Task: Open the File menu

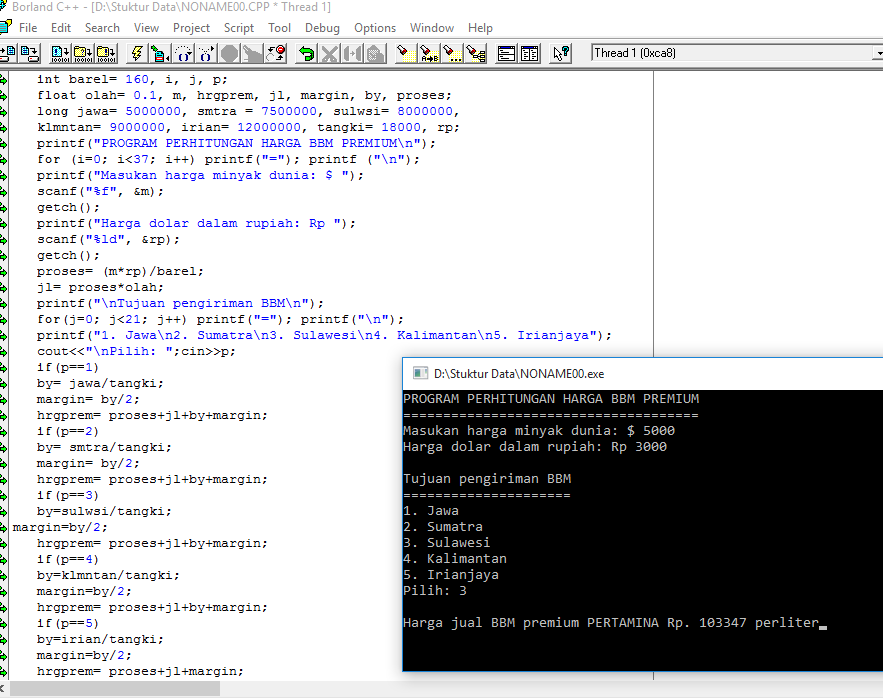Action: 28,28
